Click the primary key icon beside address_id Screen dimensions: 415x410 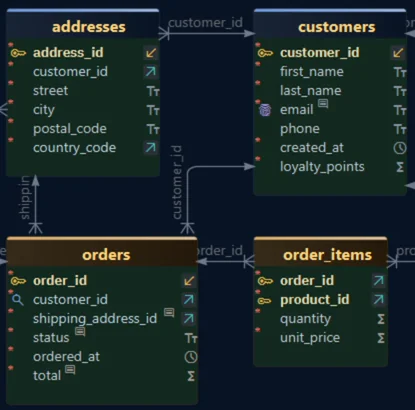pos(18,53)
